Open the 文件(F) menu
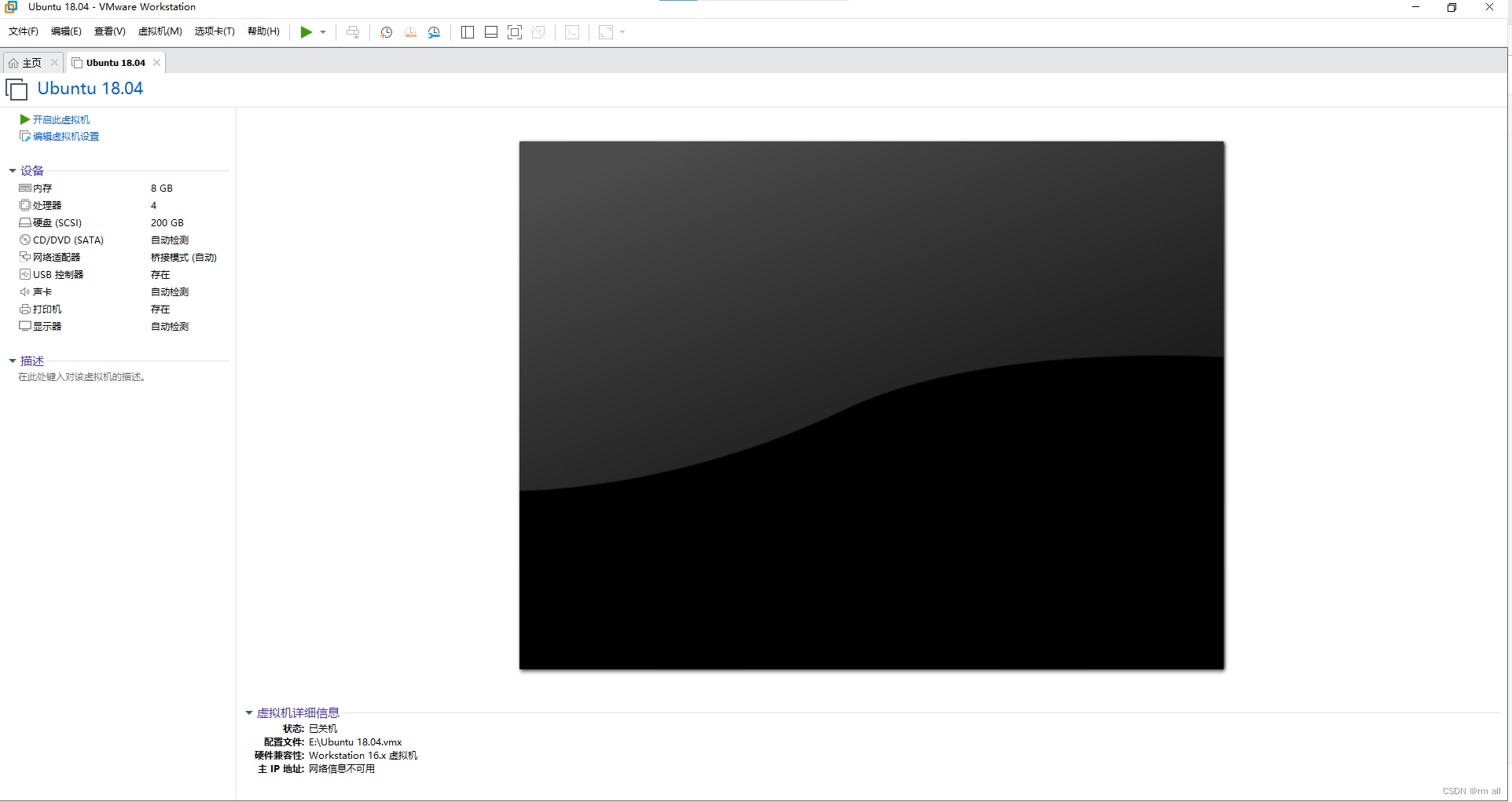The width and height of the screenshot is (1512, 802). 24,31
